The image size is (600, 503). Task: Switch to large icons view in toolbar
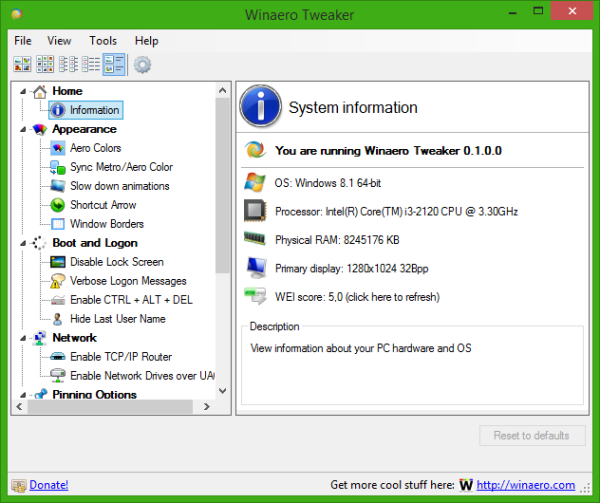(22, 64)
